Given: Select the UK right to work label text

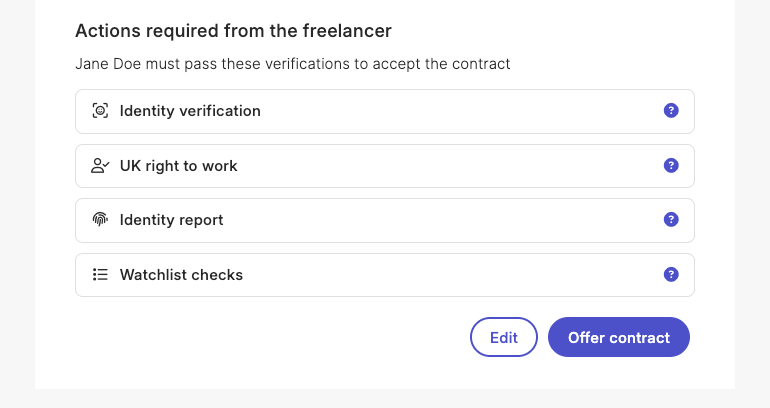Looking at the screenshot, I should (x=178, y=166).
